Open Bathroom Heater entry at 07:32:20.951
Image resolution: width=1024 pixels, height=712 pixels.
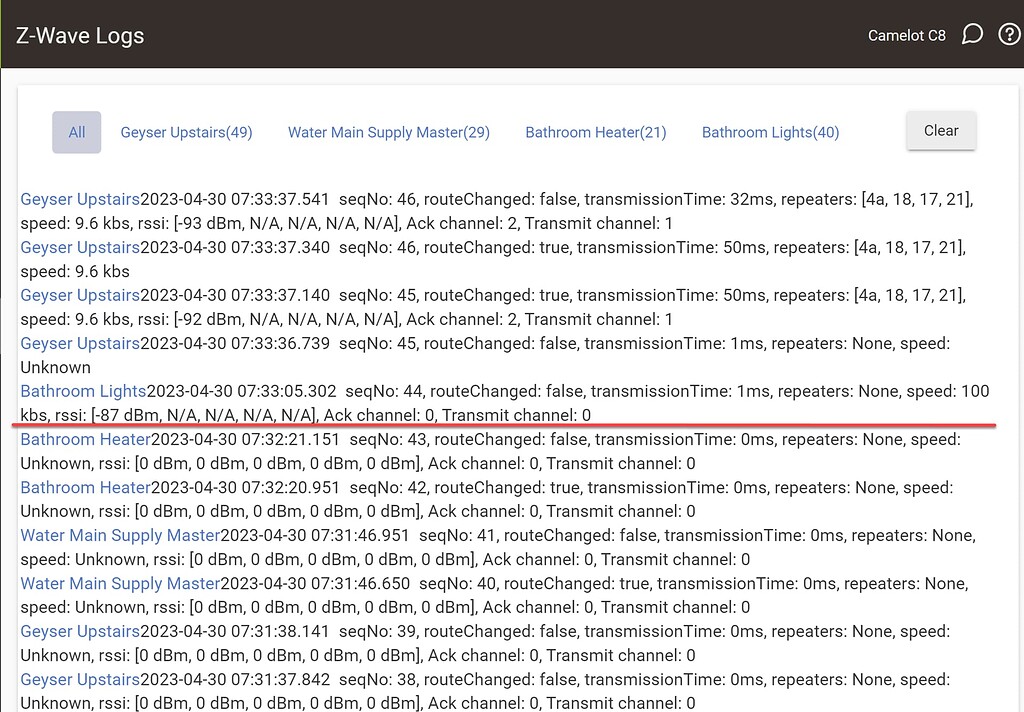85,487
